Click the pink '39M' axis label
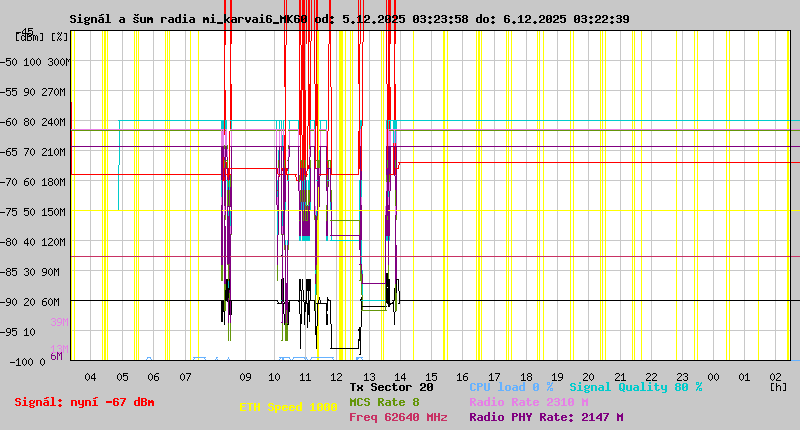The height and width of the screenshot is (430, 800). [59, 322]
